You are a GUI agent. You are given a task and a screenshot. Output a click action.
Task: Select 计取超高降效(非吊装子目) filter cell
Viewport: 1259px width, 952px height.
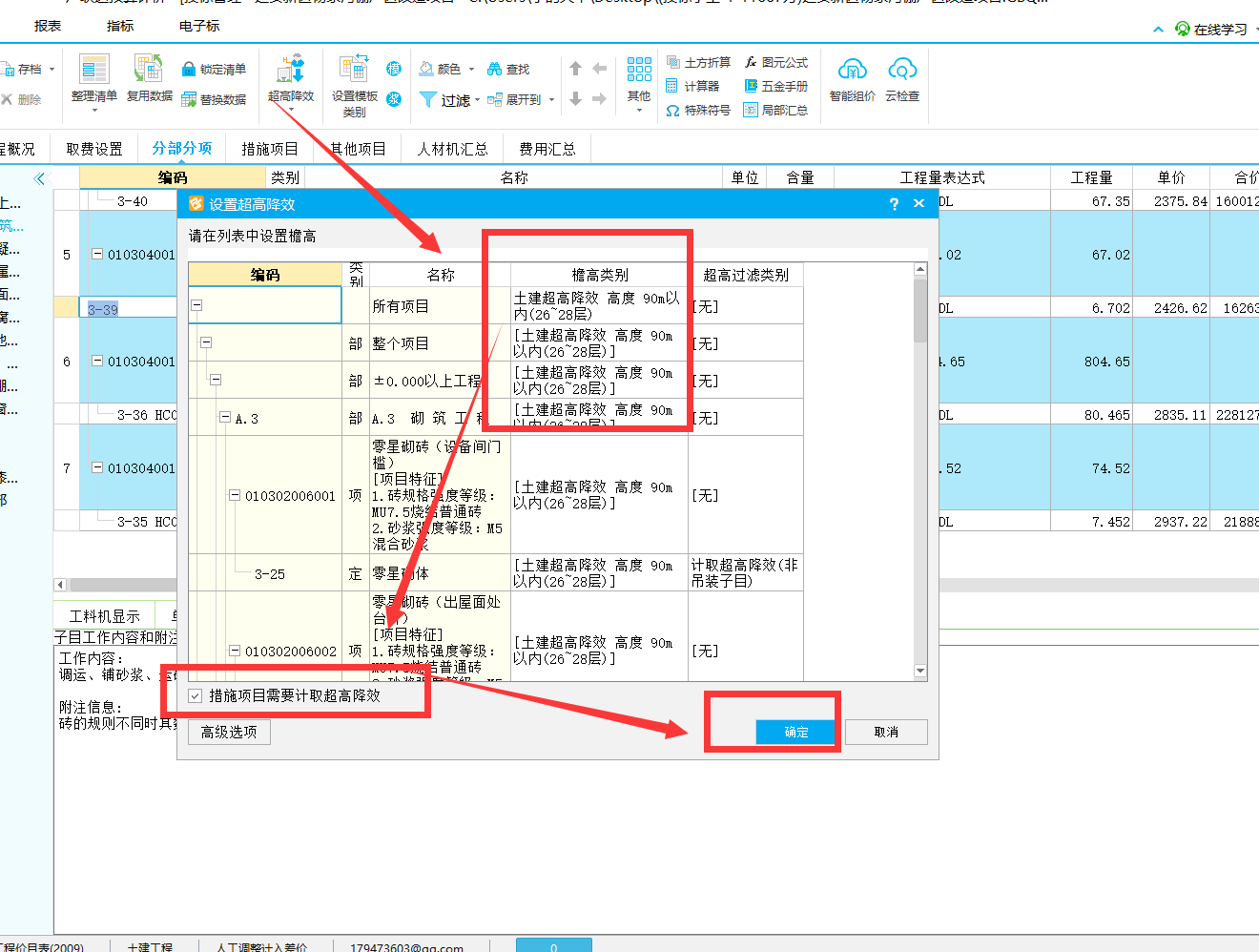[x=745, y=572]
